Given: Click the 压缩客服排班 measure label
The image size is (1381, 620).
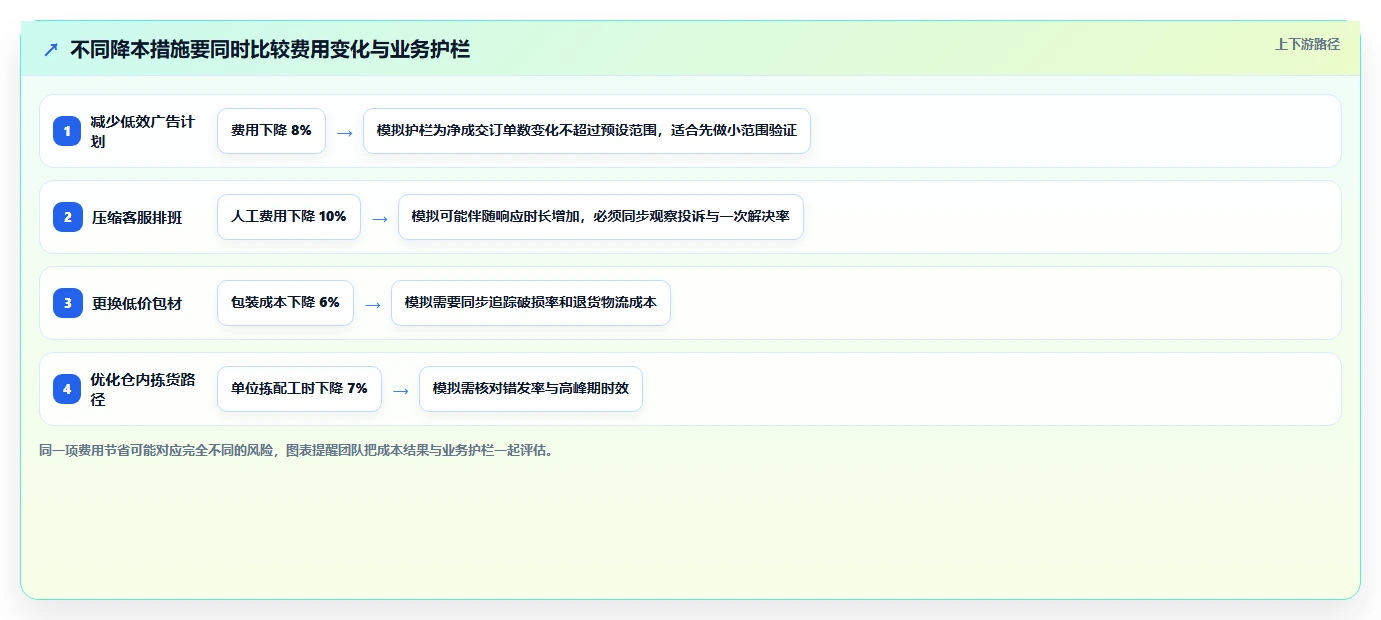Looking at the screenshot, I should pos(137,217).
